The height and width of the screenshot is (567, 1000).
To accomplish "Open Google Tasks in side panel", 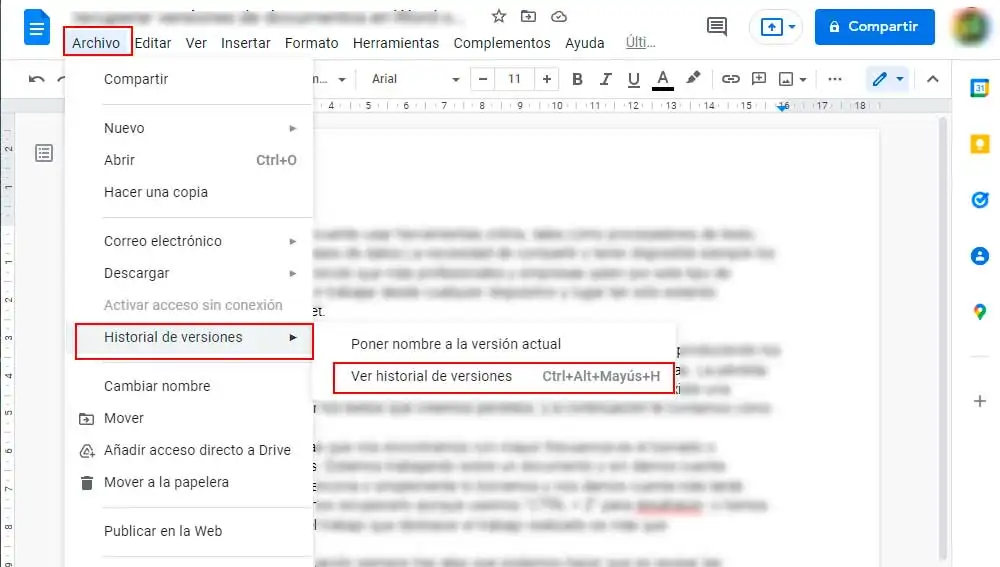I will pyautogui.click(x=980, y=200).
